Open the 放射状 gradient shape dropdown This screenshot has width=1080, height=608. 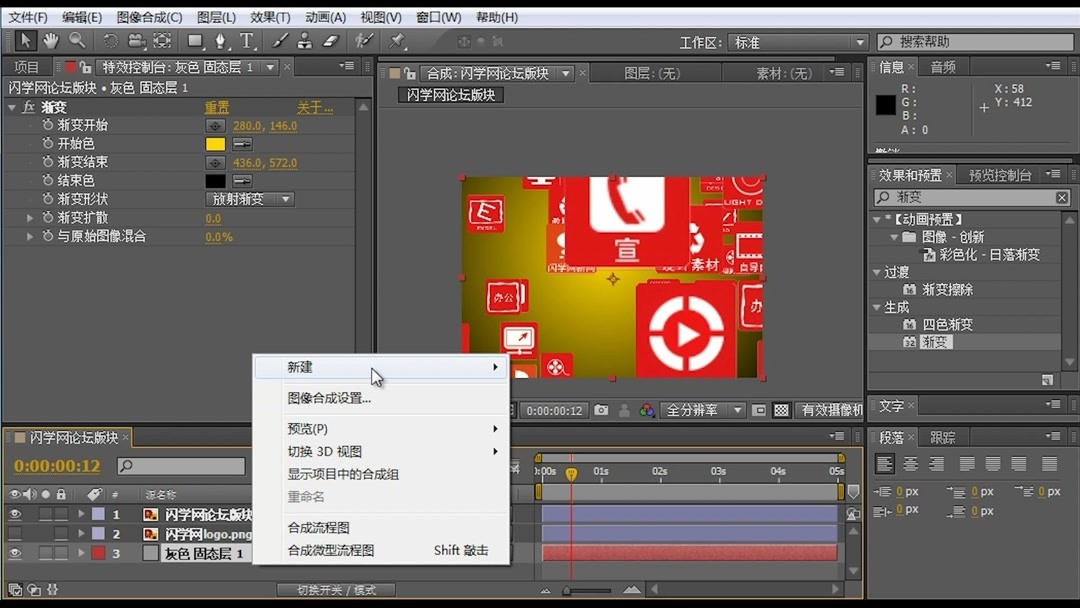click(250, 198)
